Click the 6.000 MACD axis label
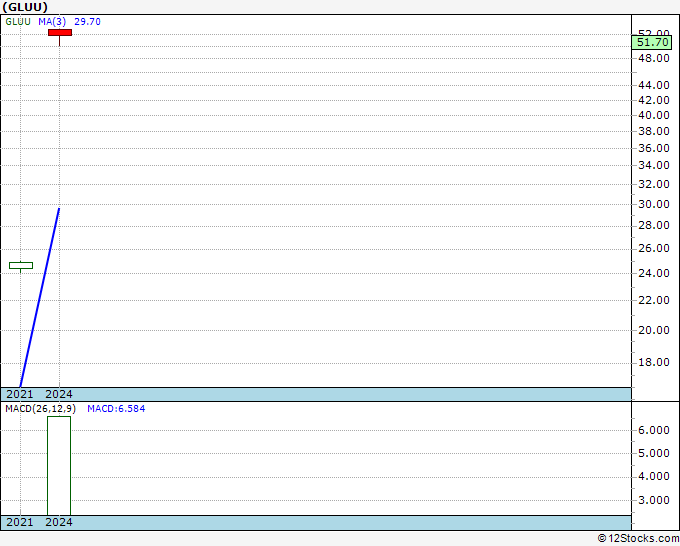 (654, 430)
